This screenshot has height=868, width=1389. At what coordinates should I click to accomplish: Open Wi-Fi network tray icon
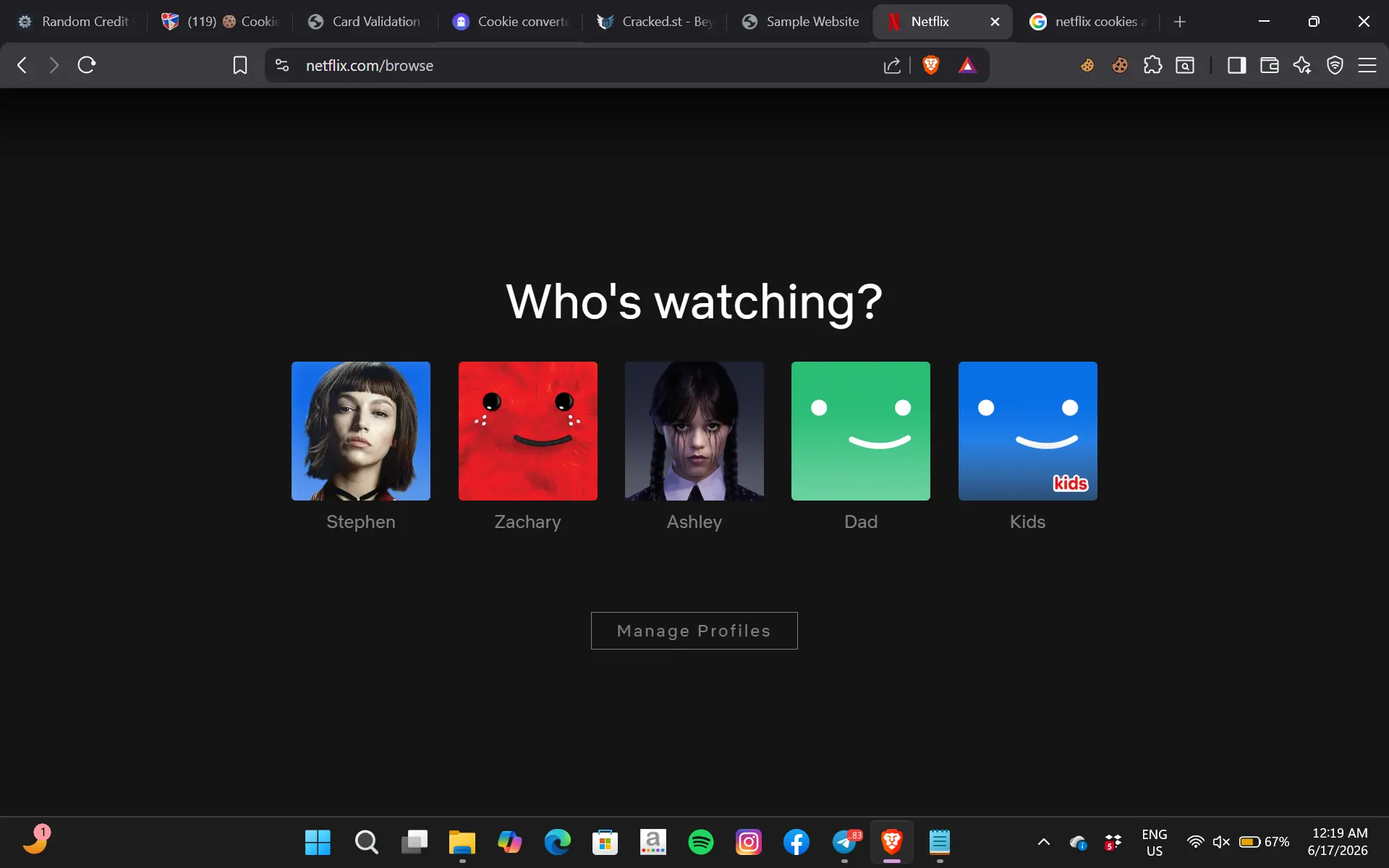[1195, 842]
